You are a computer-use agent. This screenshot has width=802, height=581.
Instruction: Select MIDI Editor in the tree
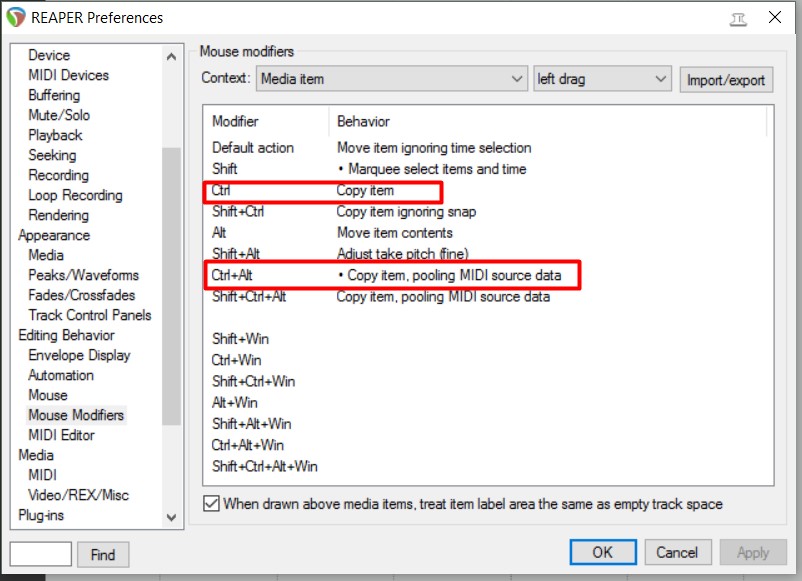(61, 435)
